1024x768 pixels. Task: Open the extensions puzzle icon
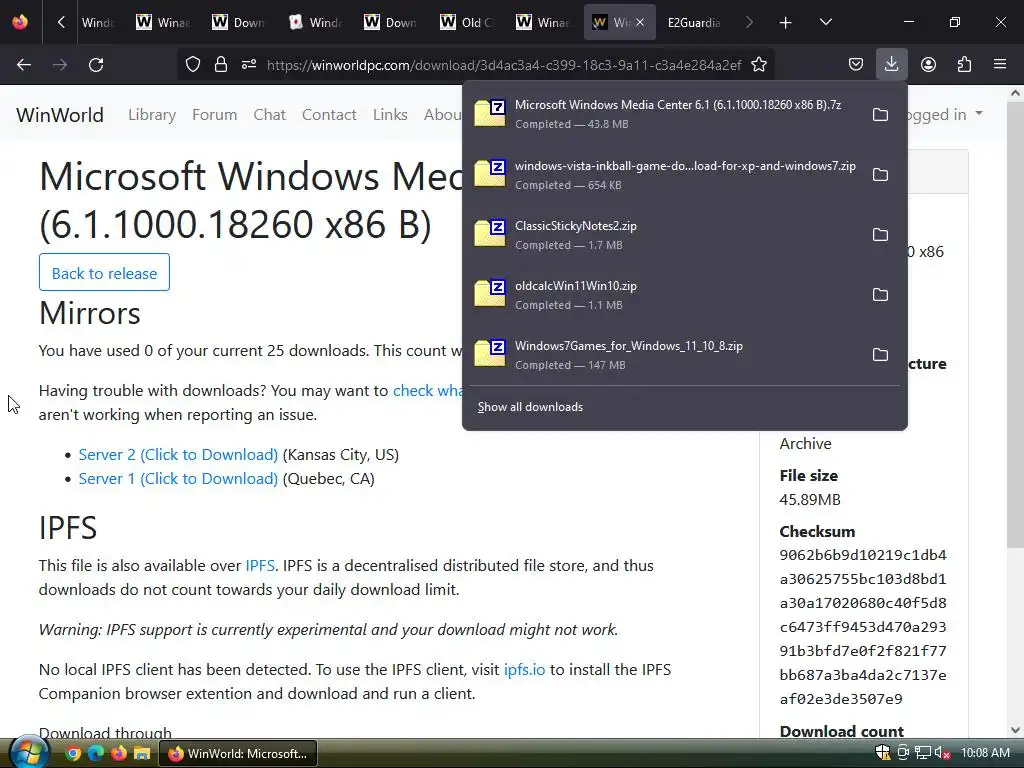964,65
